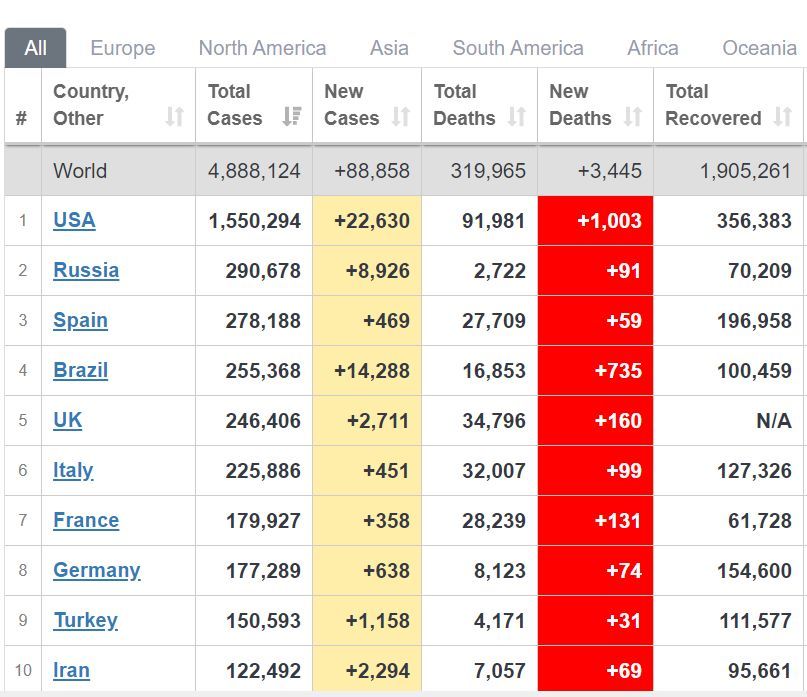The width and height of the screenshot is (807, 697).
Task: Click the USA new deaths red cell
Action: 595,220
